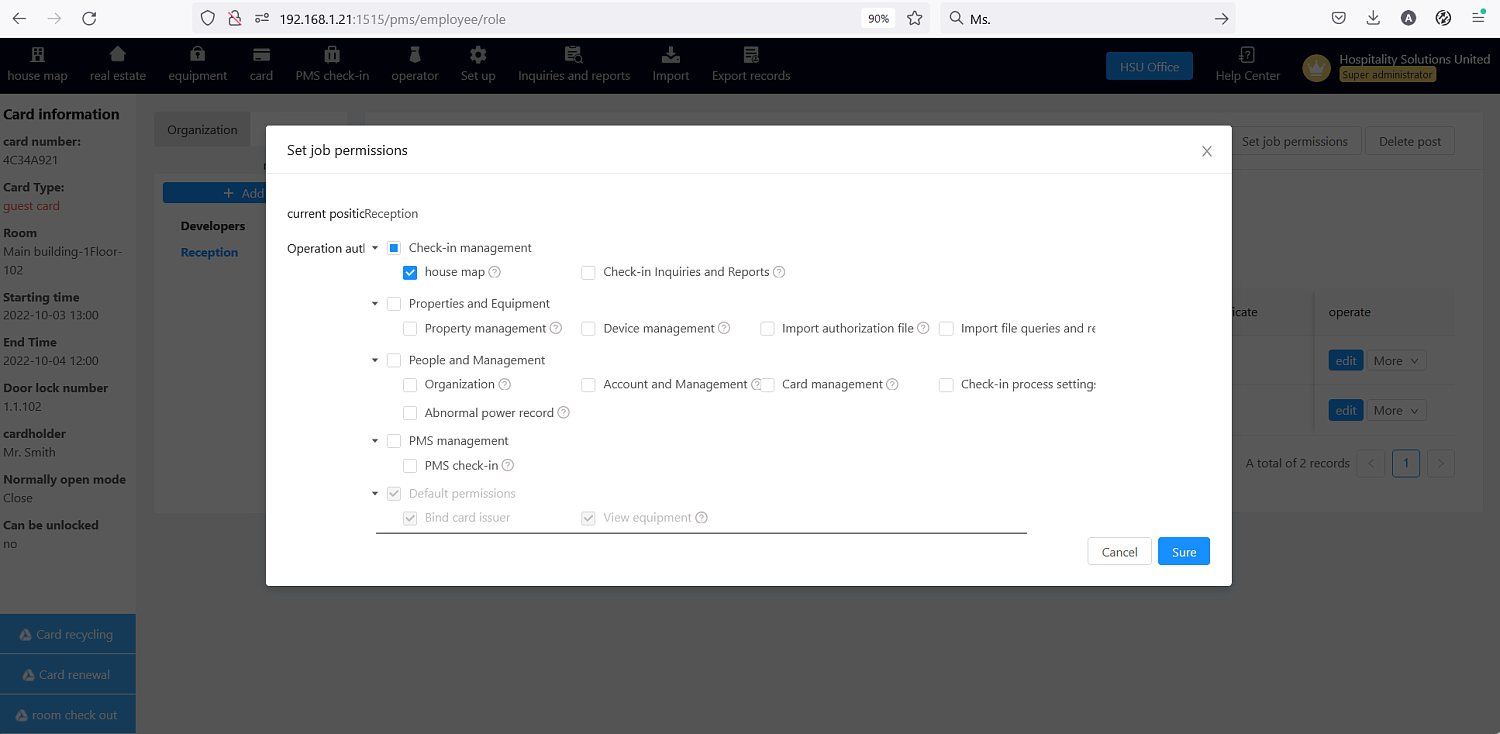Click help icon beside Import authorization file
1500x734 pixels.
[923, 328]
